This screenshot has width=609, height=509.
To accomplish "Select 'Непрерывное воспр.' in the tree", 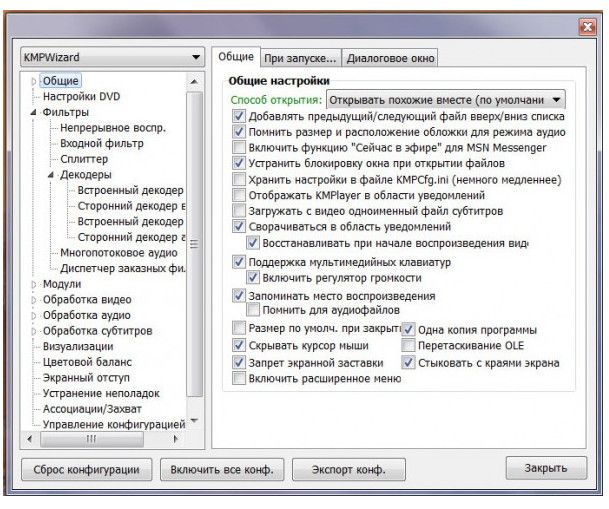I will (x=113, y=128).
